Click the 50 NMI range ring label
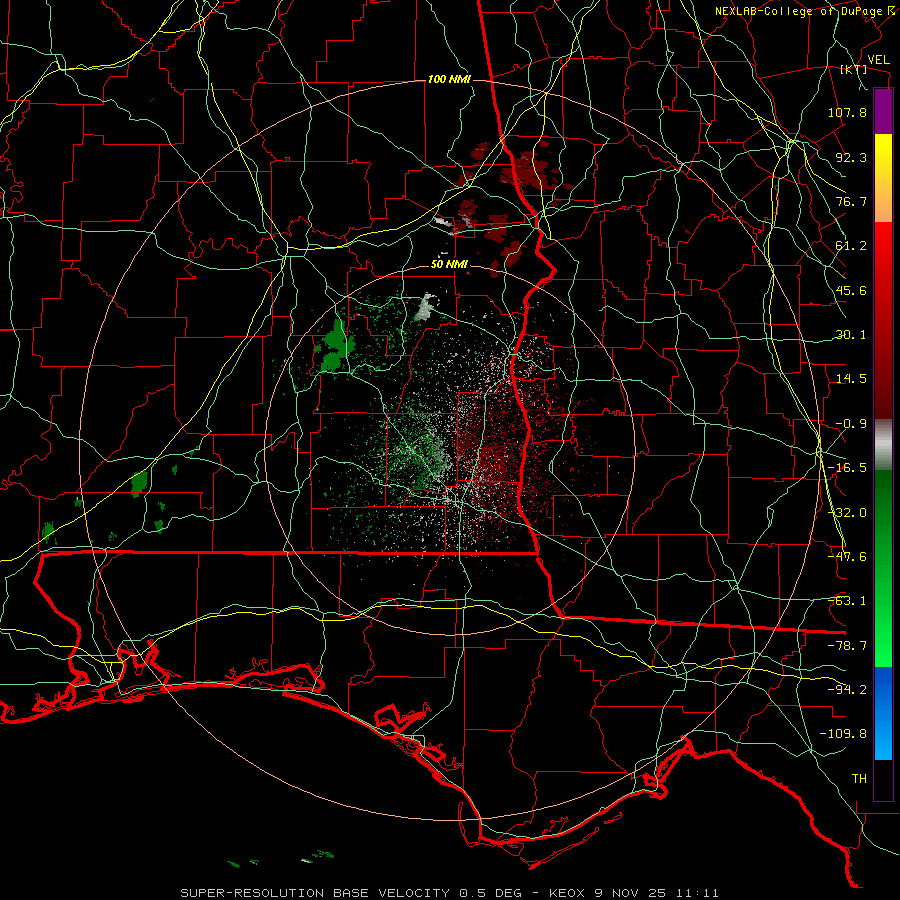 pyautogui.click(x=449, y=265)
